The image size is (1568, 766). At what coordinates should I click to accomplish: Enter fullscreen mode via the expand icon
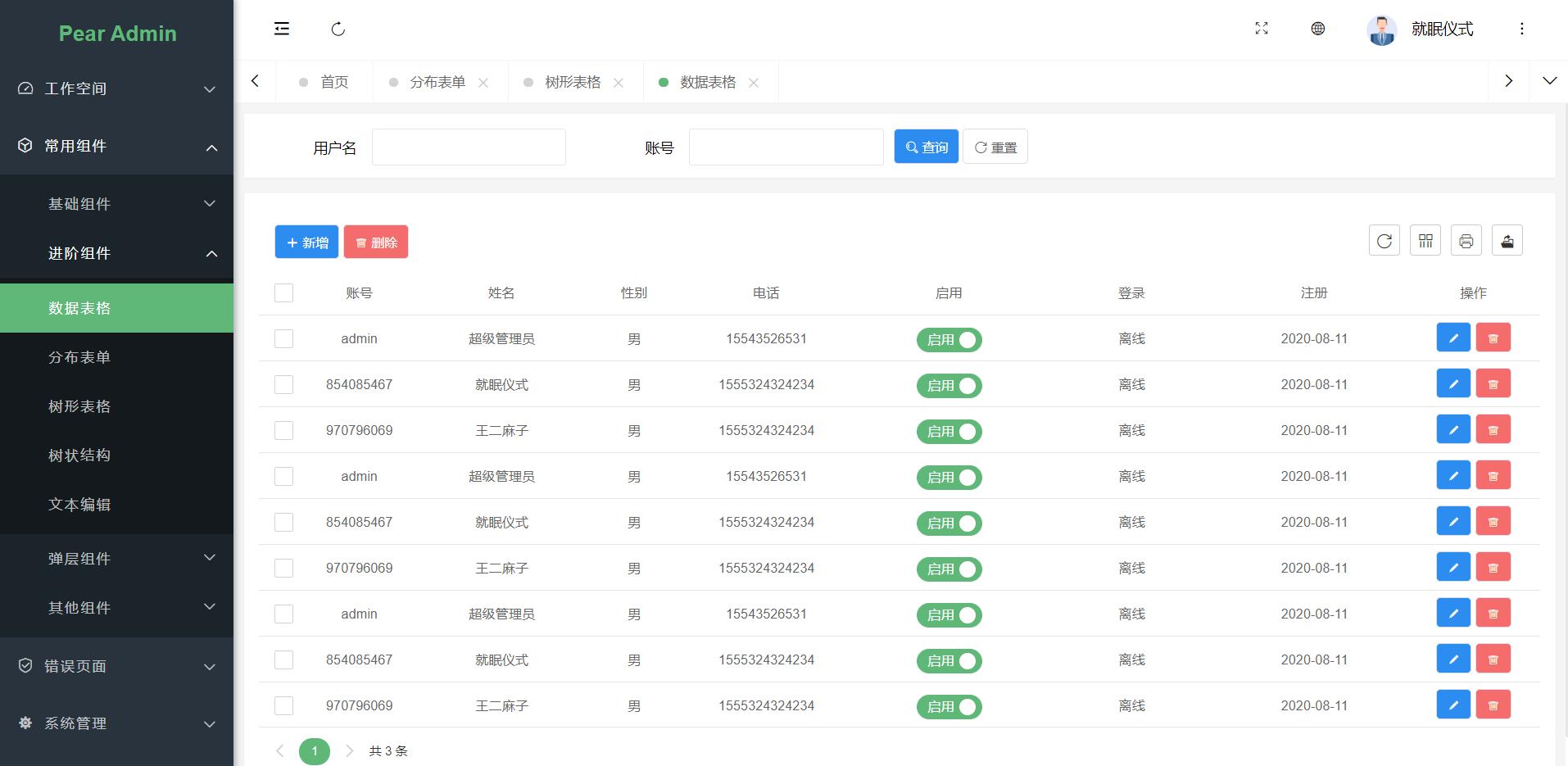click(1262, 29)
